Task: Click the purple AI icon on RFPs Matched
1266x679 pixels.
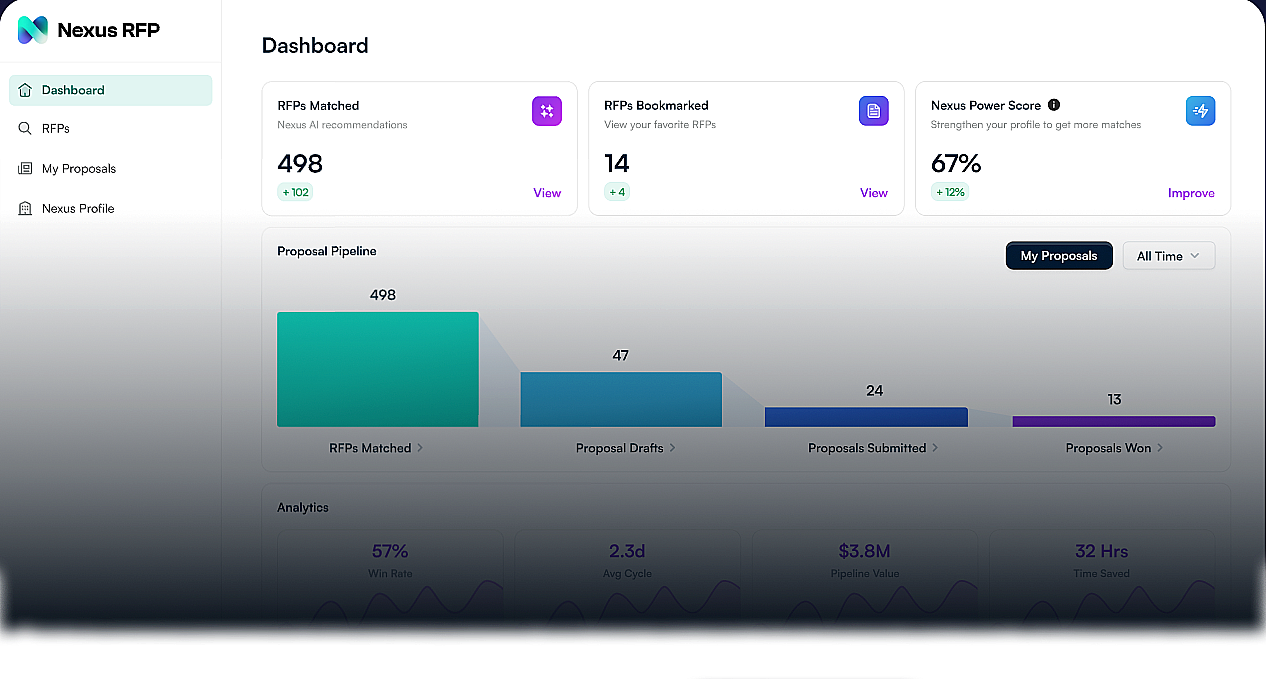Action: coord(547,111)
